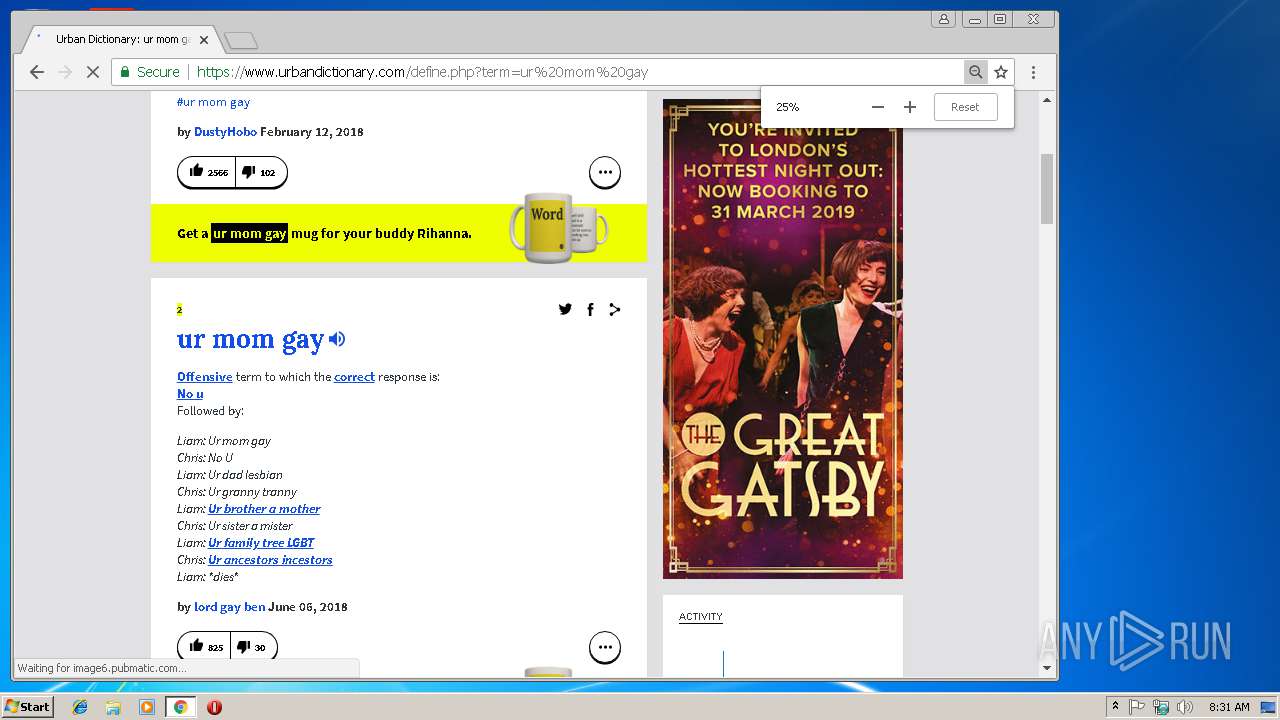Share definition 2 on Facebook

pos(590,310)
